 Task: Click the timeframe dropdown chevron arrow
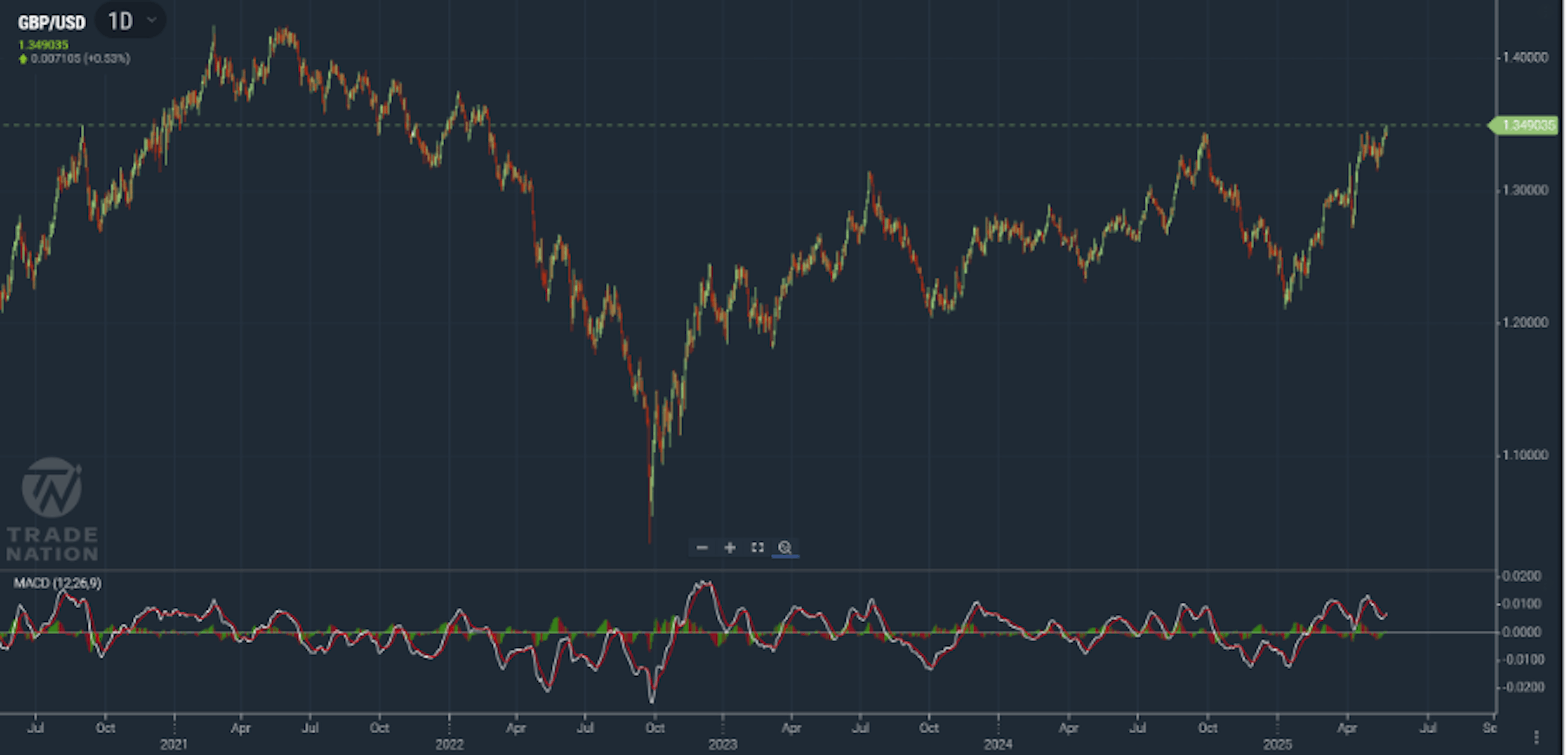152,20
